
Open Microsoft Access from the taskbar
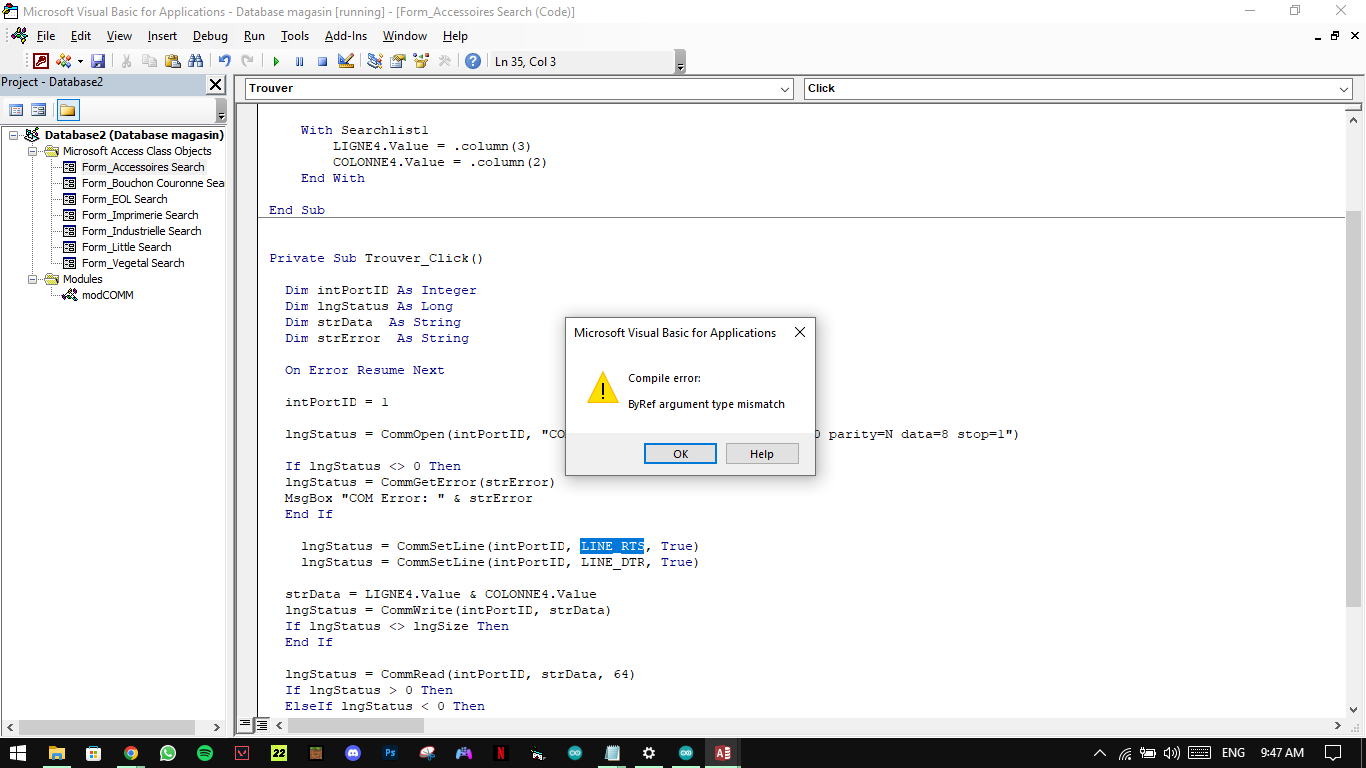click(x=722, y=753)
